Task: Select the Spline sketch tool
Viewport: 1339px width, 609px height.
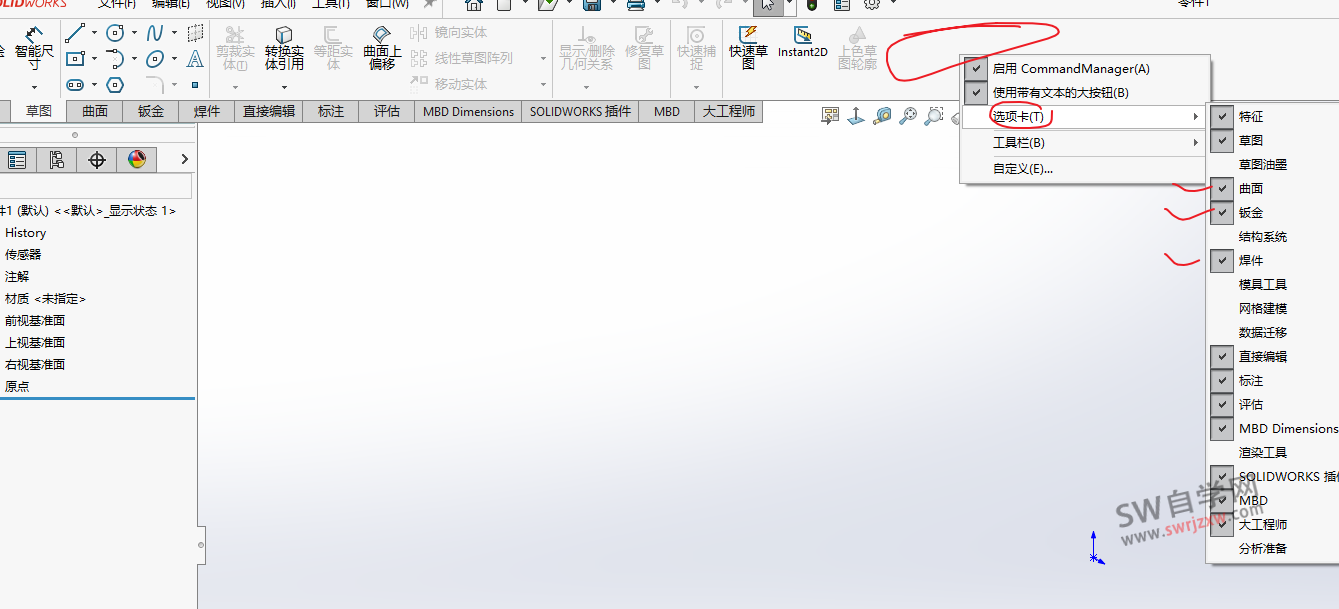Action: click(155, 33)
